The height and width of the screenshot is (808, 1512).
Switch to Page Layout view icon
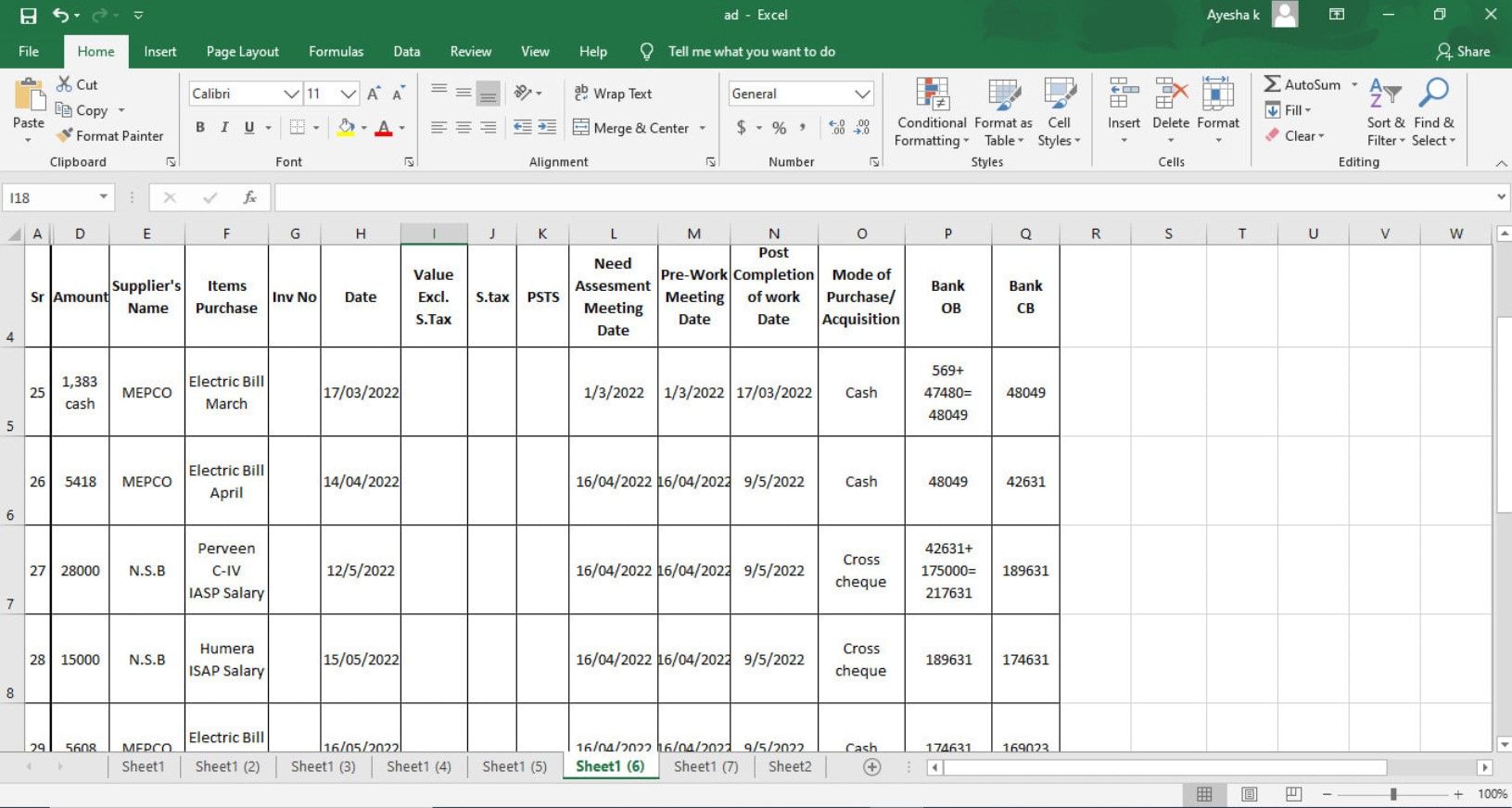point(1250,794)
